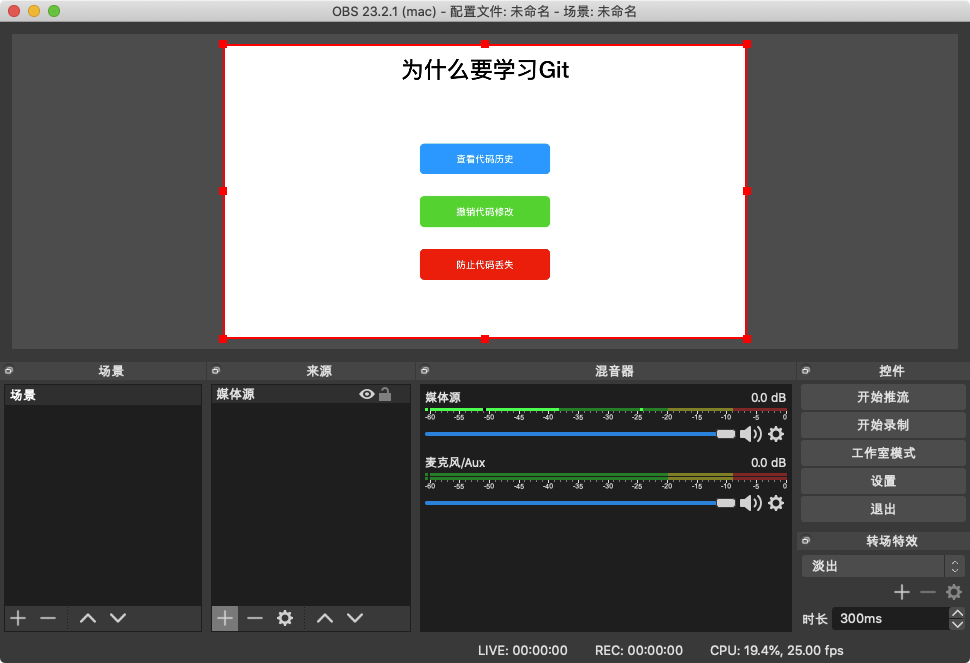
Task: Click the 300ms duration field
Action: 890,618
